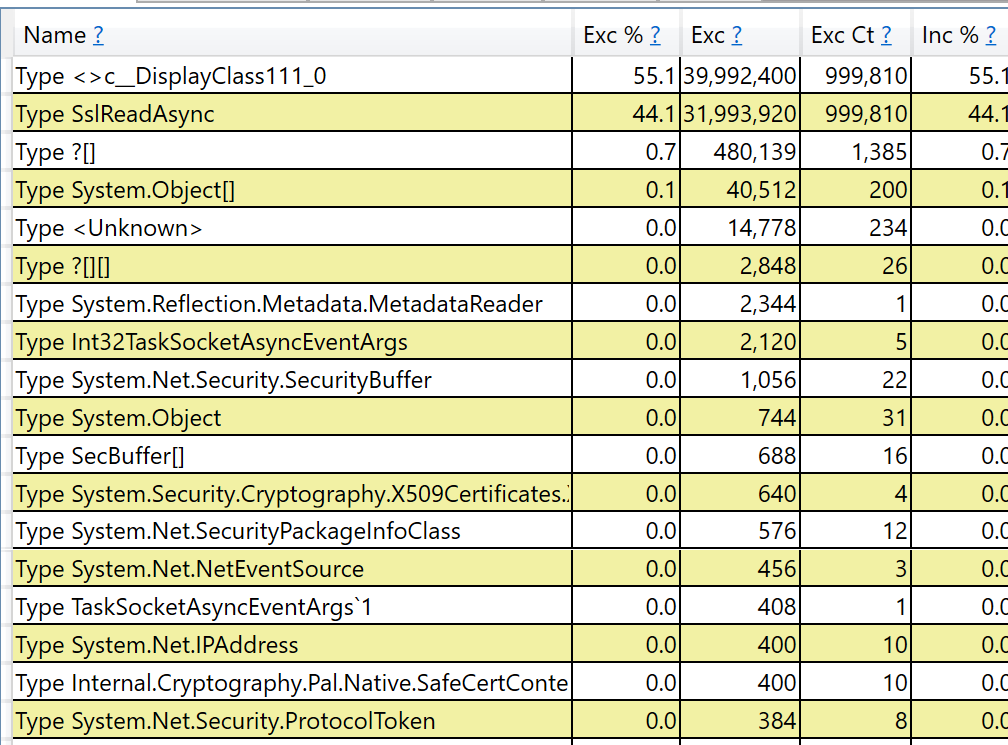Open help link next to Exc header
Image resolution: width=1008 pixels, height=745 pixels.
tap(737, 35)
